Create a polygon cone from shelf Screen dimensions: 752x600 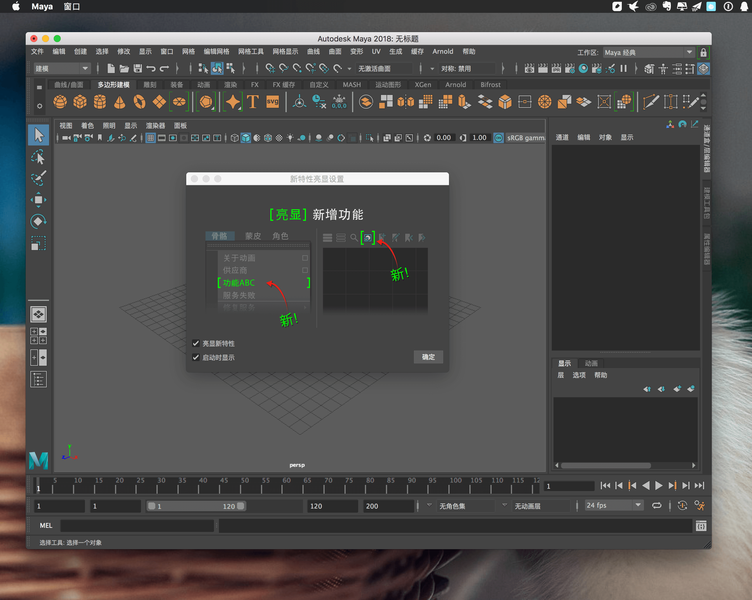tap(119, 102)
